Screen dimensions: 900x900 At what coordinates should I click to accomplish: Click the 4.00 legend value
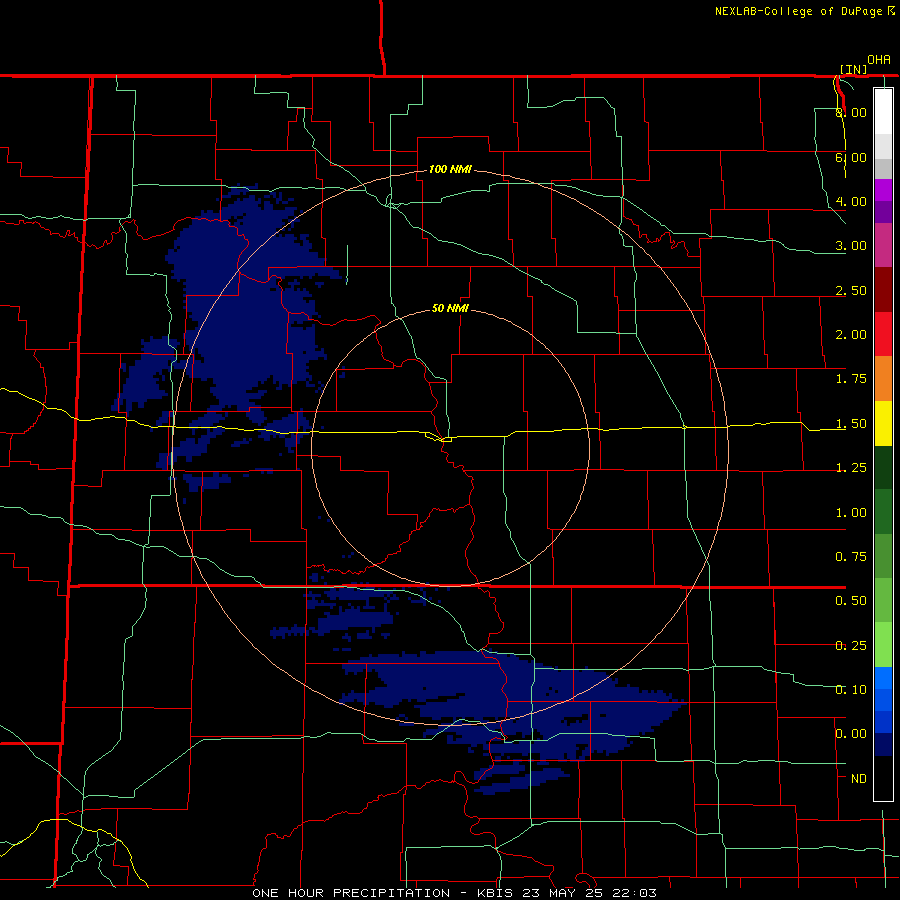pyautogui.click(x=851, y=201)
